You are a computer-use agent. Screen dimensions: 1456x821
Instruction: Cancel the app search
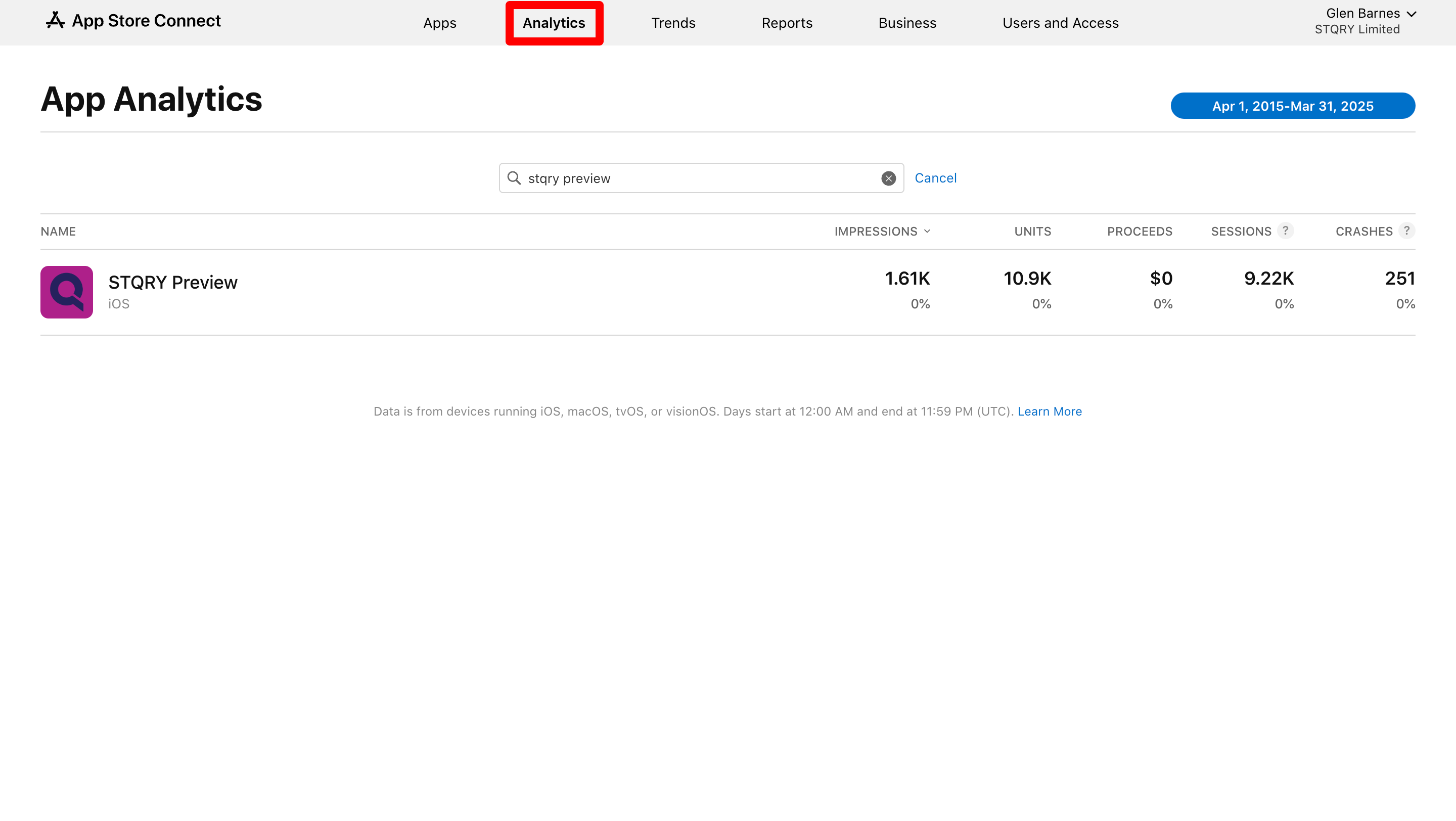(x=935, y=178)
